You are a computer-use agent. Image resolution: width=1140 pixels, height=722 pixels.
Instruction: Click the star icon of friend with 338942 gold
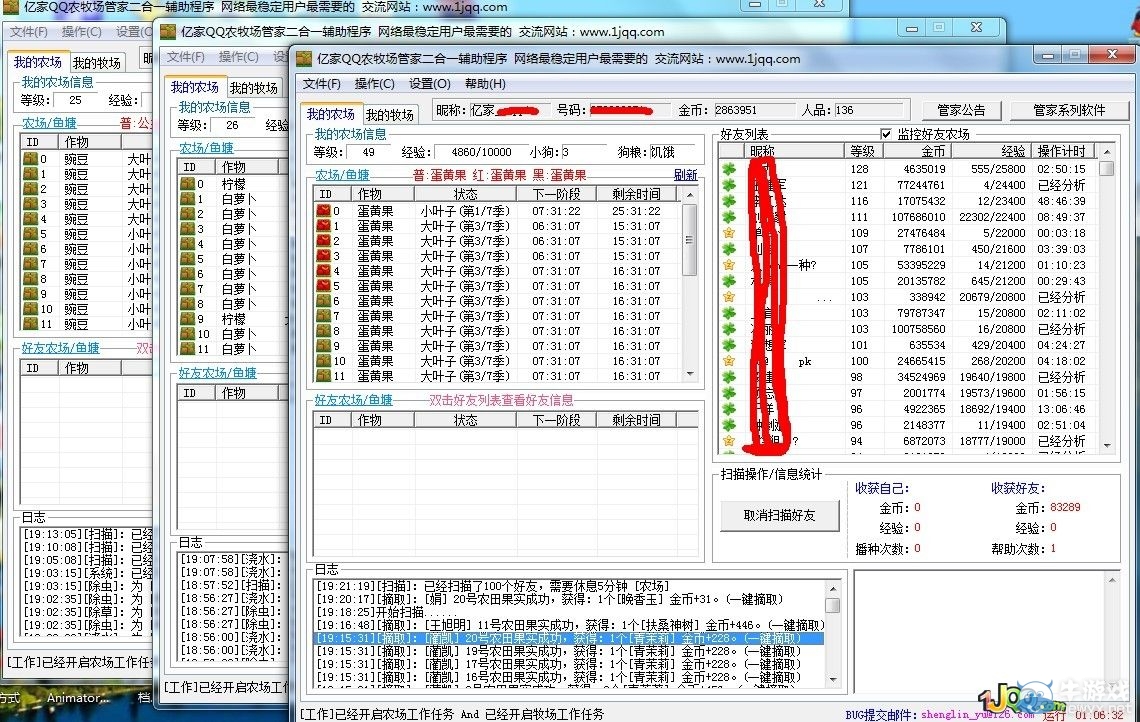[x=729, y=297]
